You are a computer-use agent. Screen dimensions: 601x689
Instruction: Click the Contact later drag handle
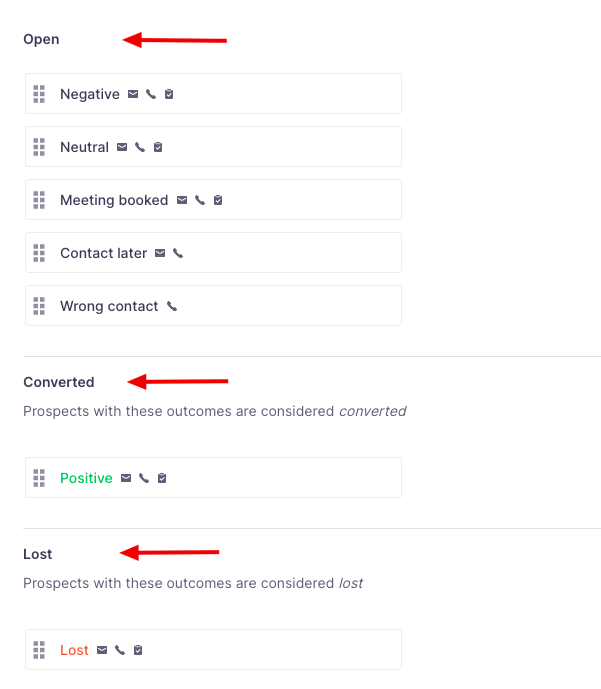click(39, 253)
